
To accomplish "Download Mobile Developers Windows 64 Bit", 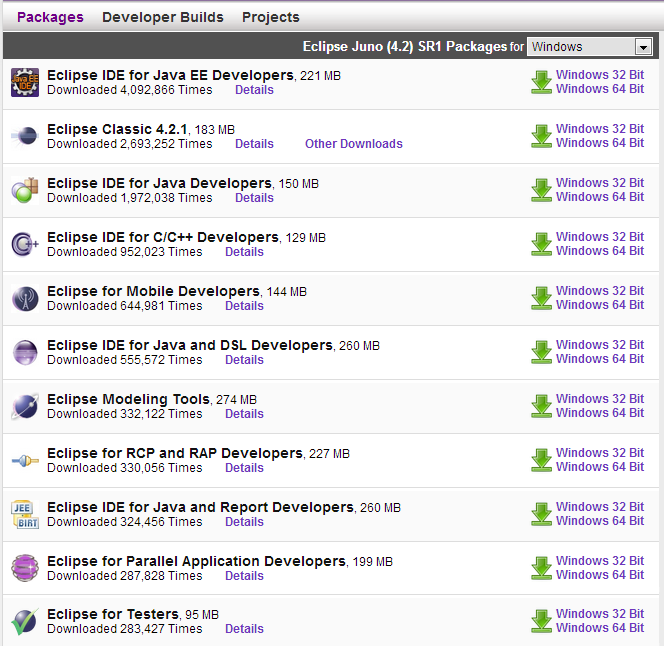I will 600,305.
